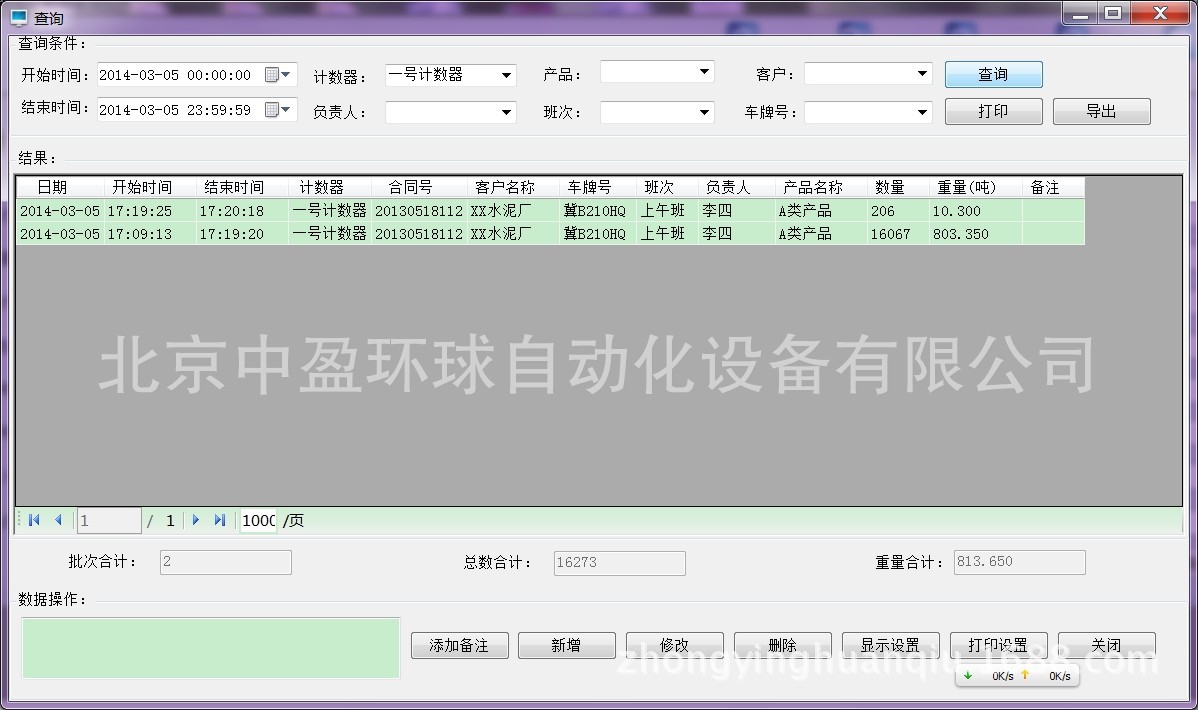Viewport: 1198px width, 710px height.
Task: Click the 备注 column header
Action: (x=1054, y=187)
